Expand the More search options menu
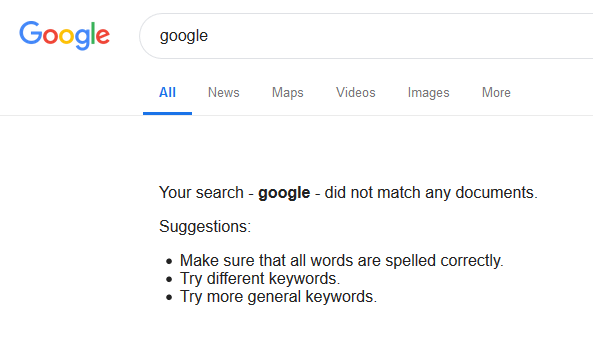The height and width of the screenshot is (363, 593). coord(496,92)
